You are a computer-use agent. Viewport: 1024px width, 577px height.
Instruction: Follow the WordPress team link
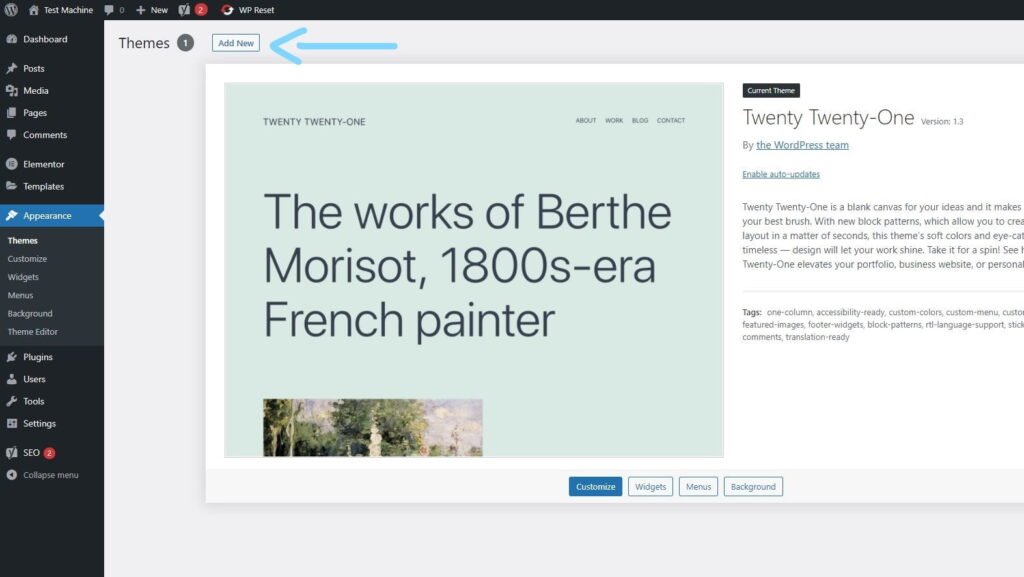point(802,145)
